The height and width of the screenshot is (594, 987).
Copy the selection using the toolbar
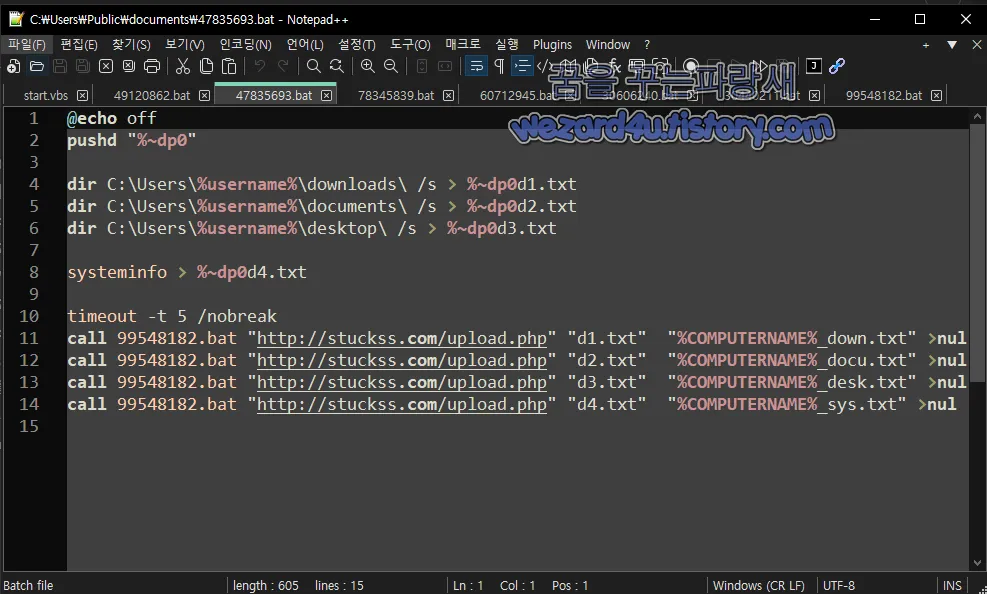pyautogui.click(x=206, y=66)
